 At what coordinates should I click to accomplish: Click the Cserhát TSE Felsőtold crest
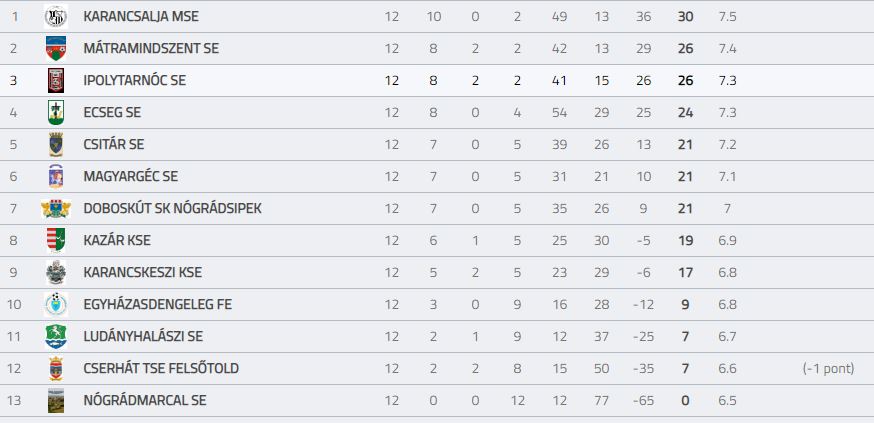(x=56, y=368)
